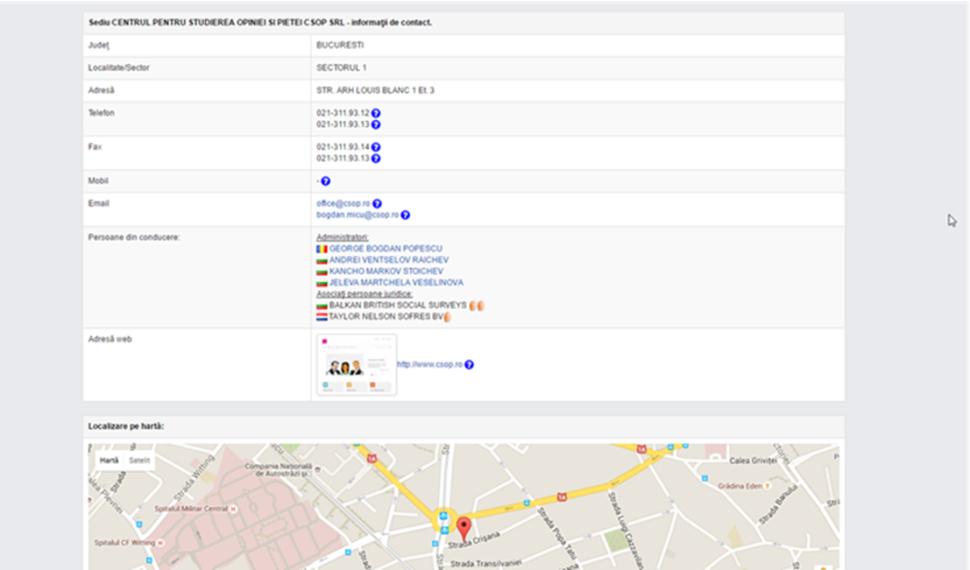Image resolution: width=970 pixels, height=570 pixels.
Task: Open the csop.ro website preview thumbnail
Action: pos(356,365)
